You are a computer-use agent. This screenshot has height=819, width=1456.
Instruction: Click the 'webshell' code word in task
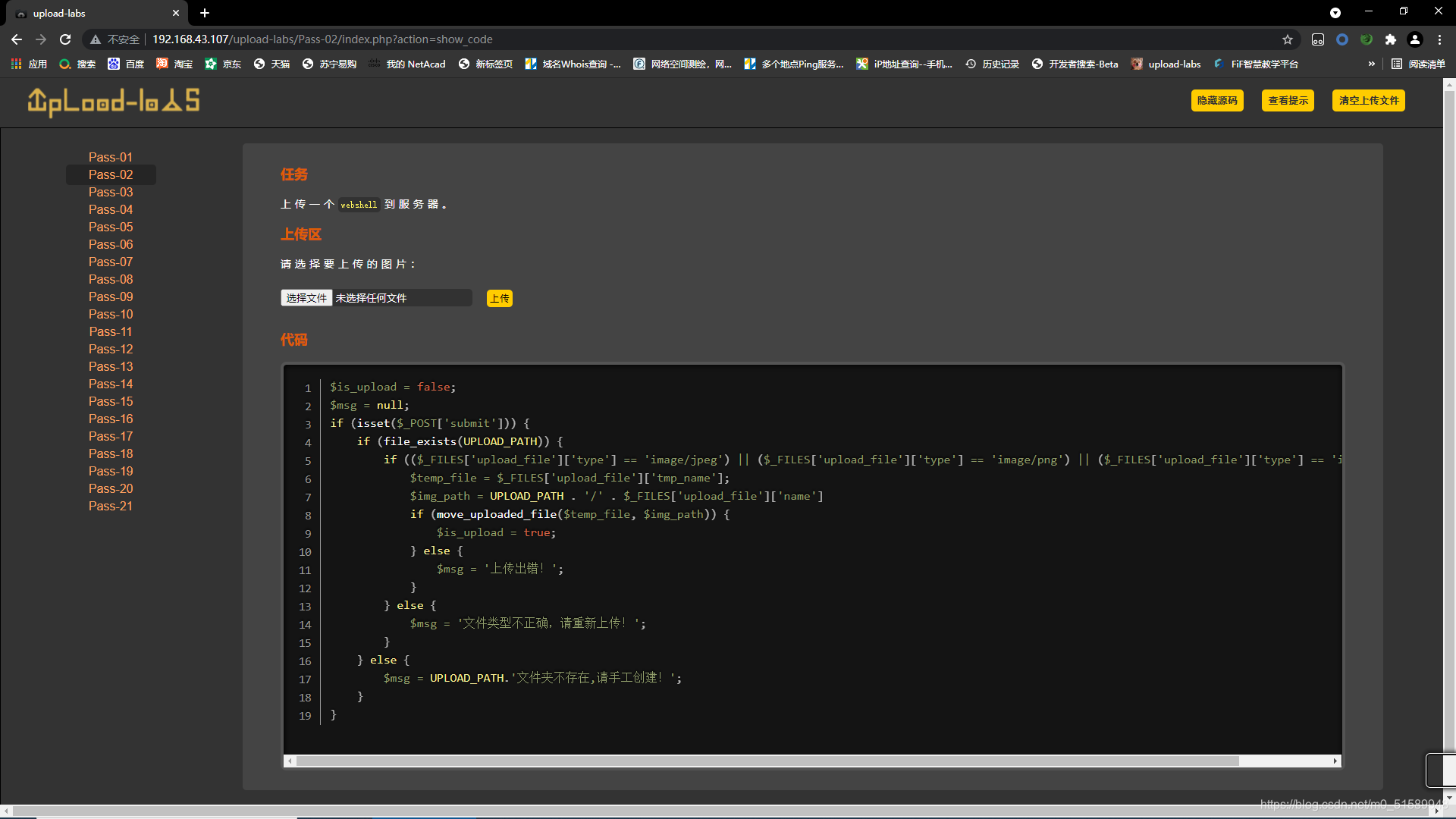359,205
